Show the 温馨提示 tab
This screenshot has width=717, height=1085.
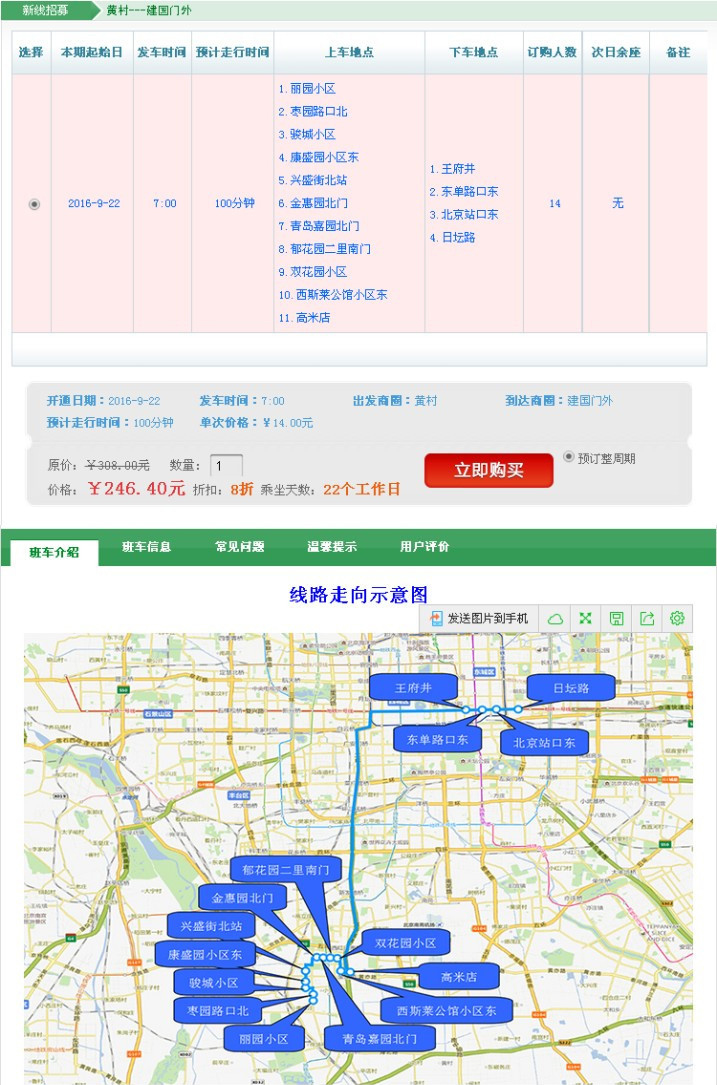(332, 547)
